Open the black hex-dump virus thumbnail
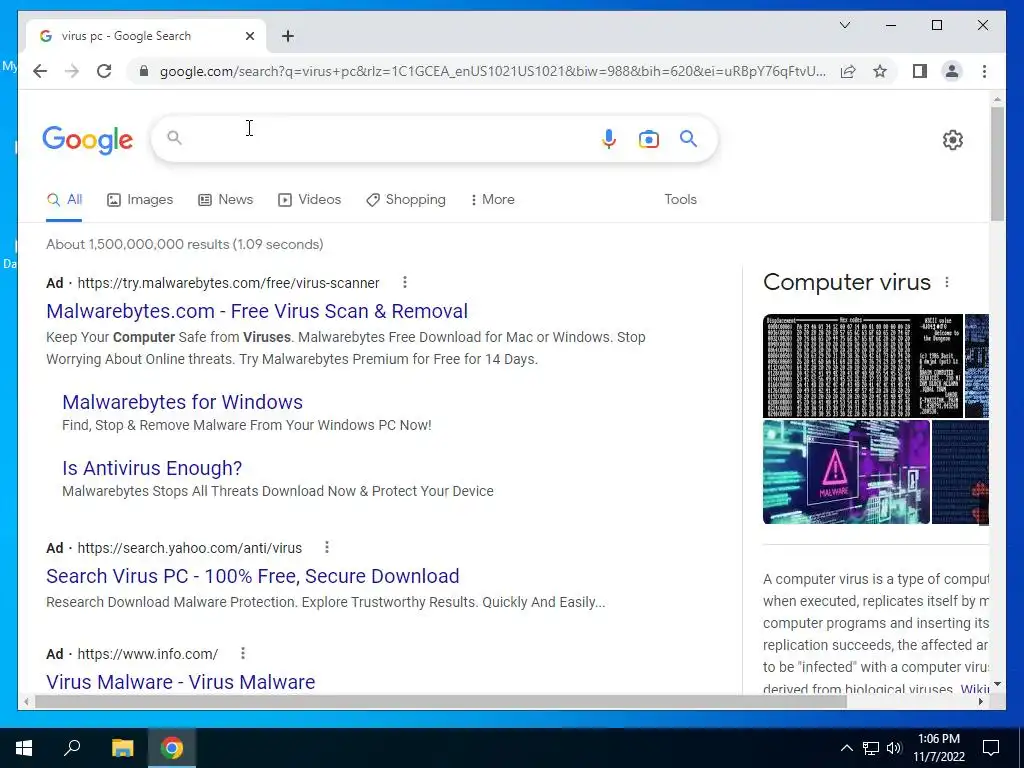 (863, 366)
